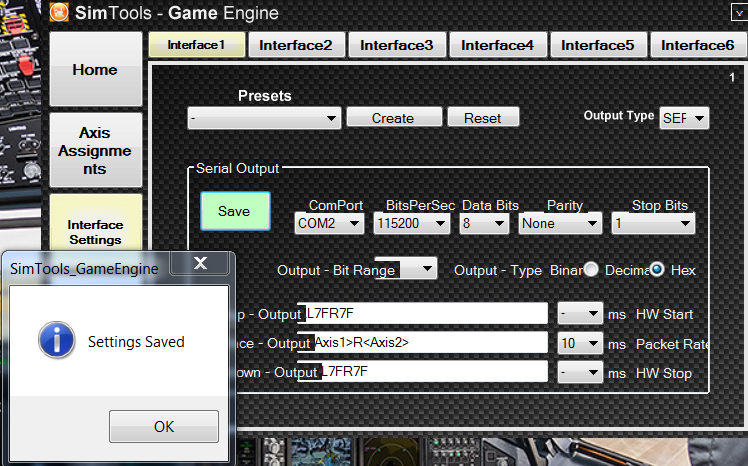Click the 'Output - Type' label

click(498, 270)
